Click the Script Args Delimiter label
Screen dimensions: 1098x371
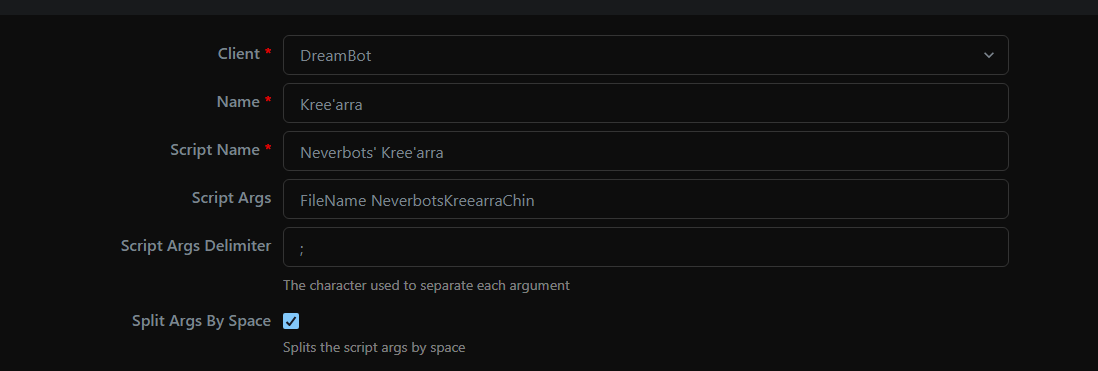click(x=195, y=246)
